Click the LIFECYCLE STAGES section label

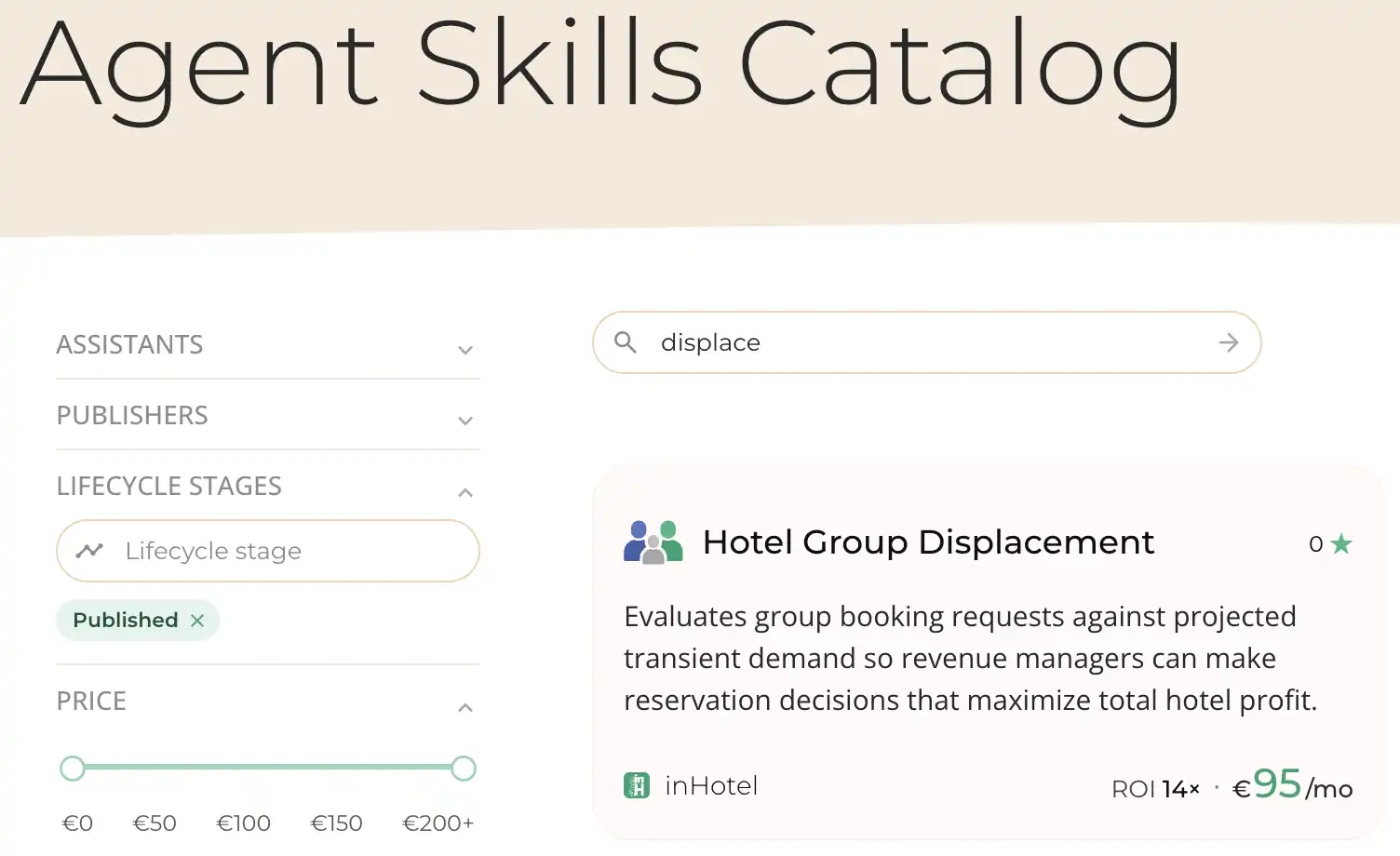pos(169,486)
